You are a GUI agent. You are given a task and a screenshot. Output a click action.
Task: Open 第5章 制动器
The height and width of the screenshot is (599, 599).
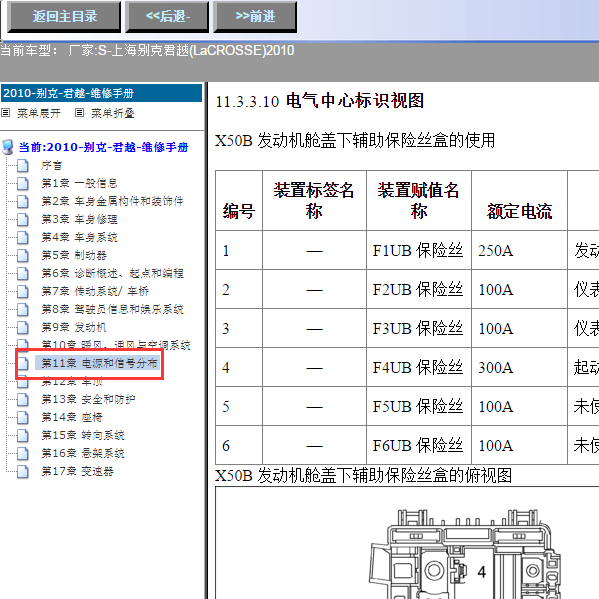[x=74, y=255]
